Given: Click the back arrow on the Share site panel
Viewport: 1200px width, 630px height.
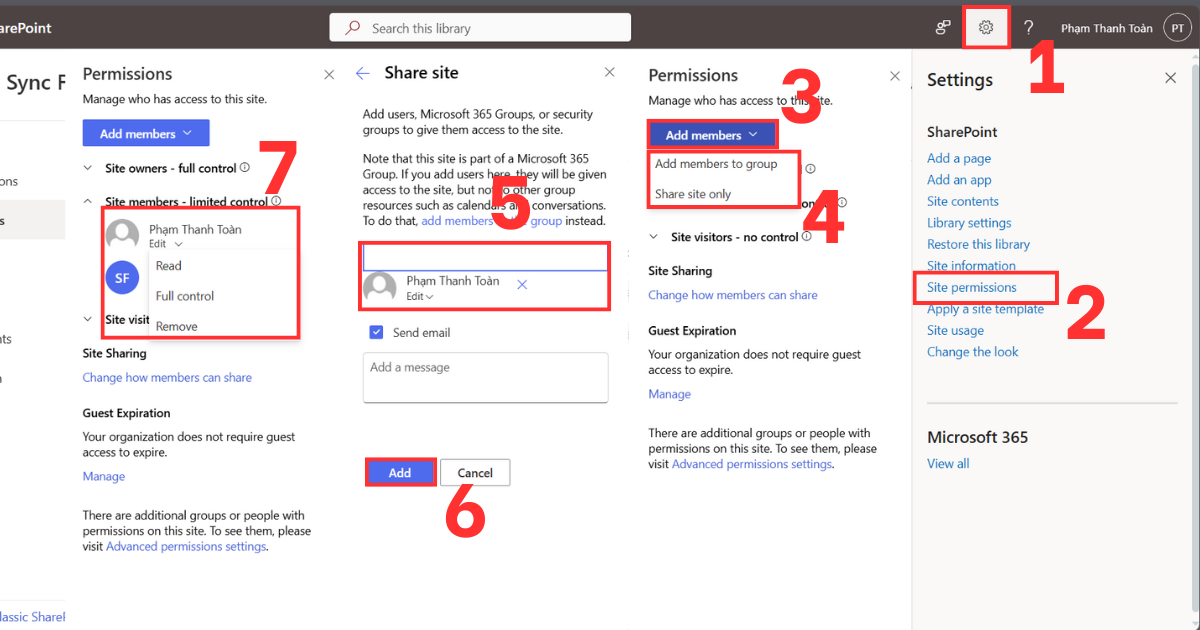Looking at the screenshot, I should 361,72.
